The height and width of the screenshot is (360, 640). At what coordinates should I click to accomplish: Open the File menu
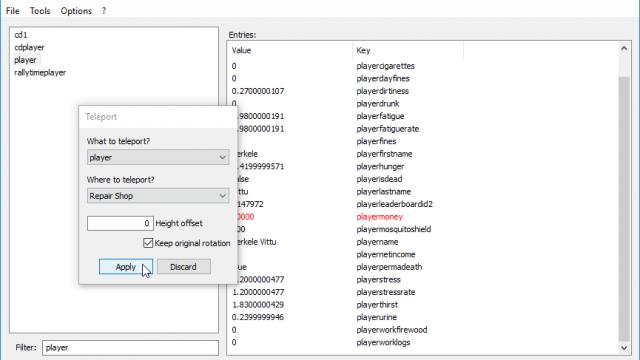point(13,11)
